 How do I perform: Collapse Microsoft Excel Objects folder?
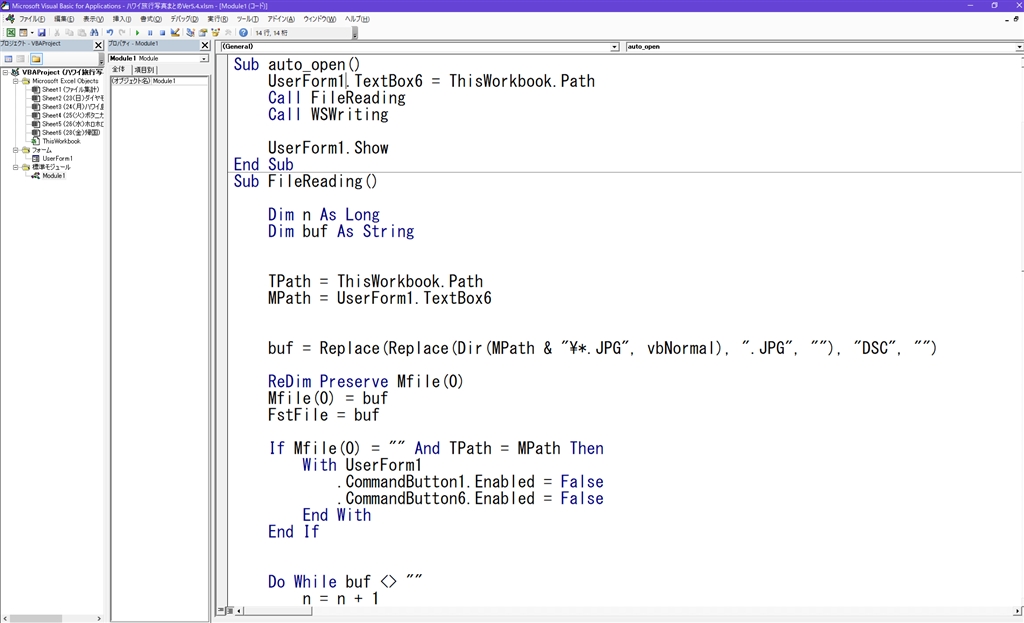pos(16,81)
